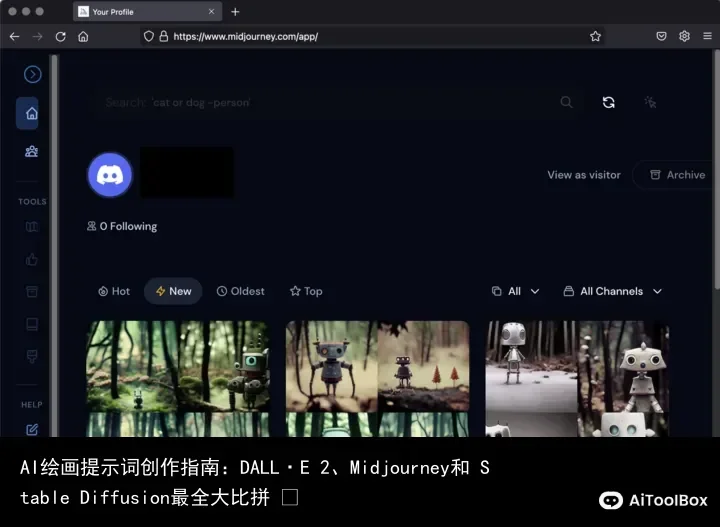Click the refresh sync icon beside search
The image size is (720, 527).
(x=608, y=102)
